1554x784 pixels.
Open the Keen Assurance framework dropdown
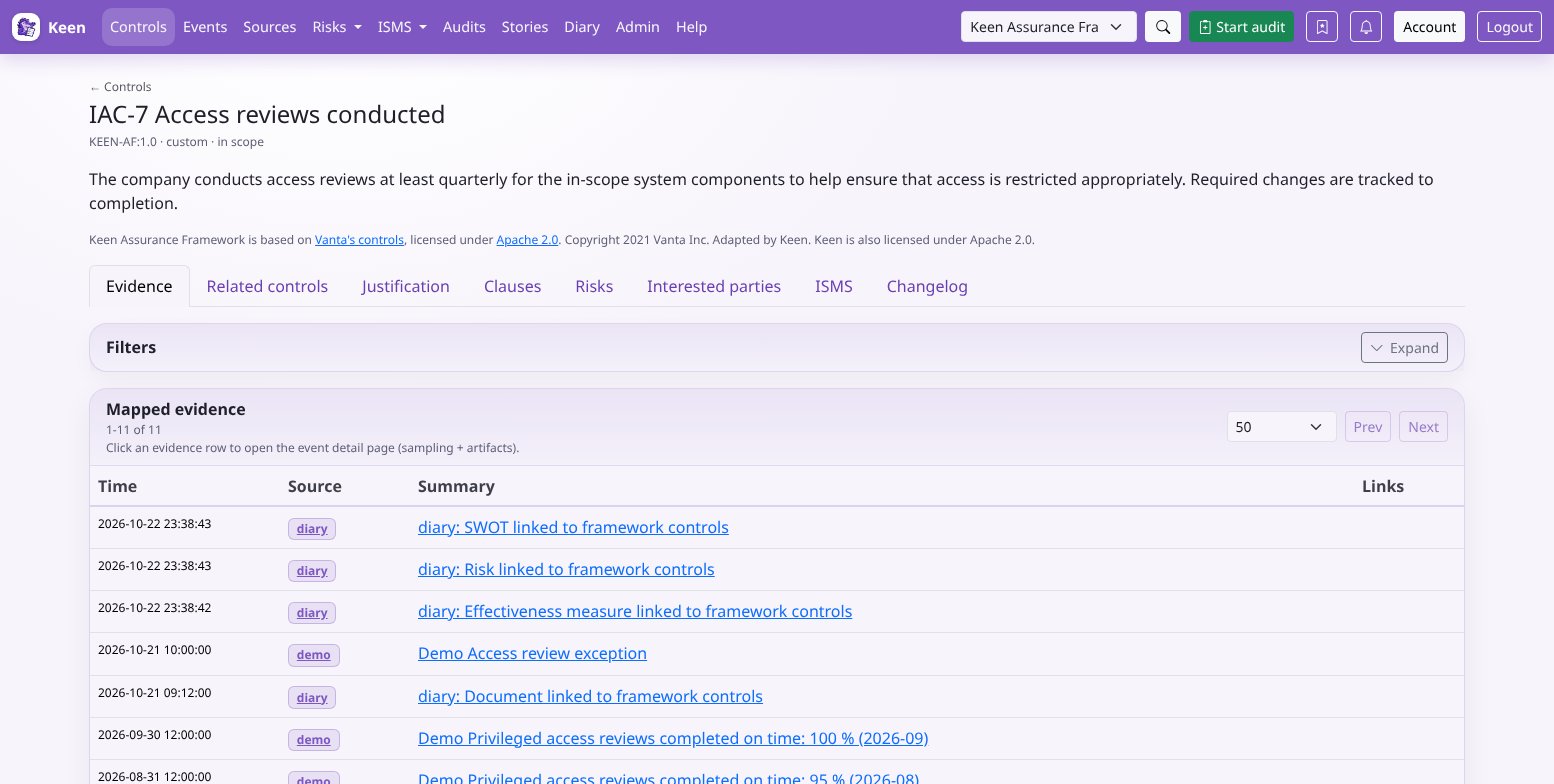tap(1048, 27)
